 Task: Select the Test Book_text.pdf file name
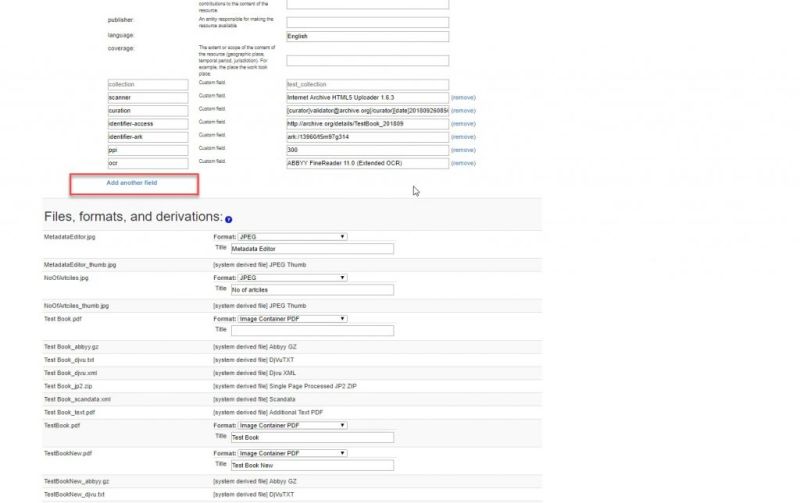click(69, 412)
